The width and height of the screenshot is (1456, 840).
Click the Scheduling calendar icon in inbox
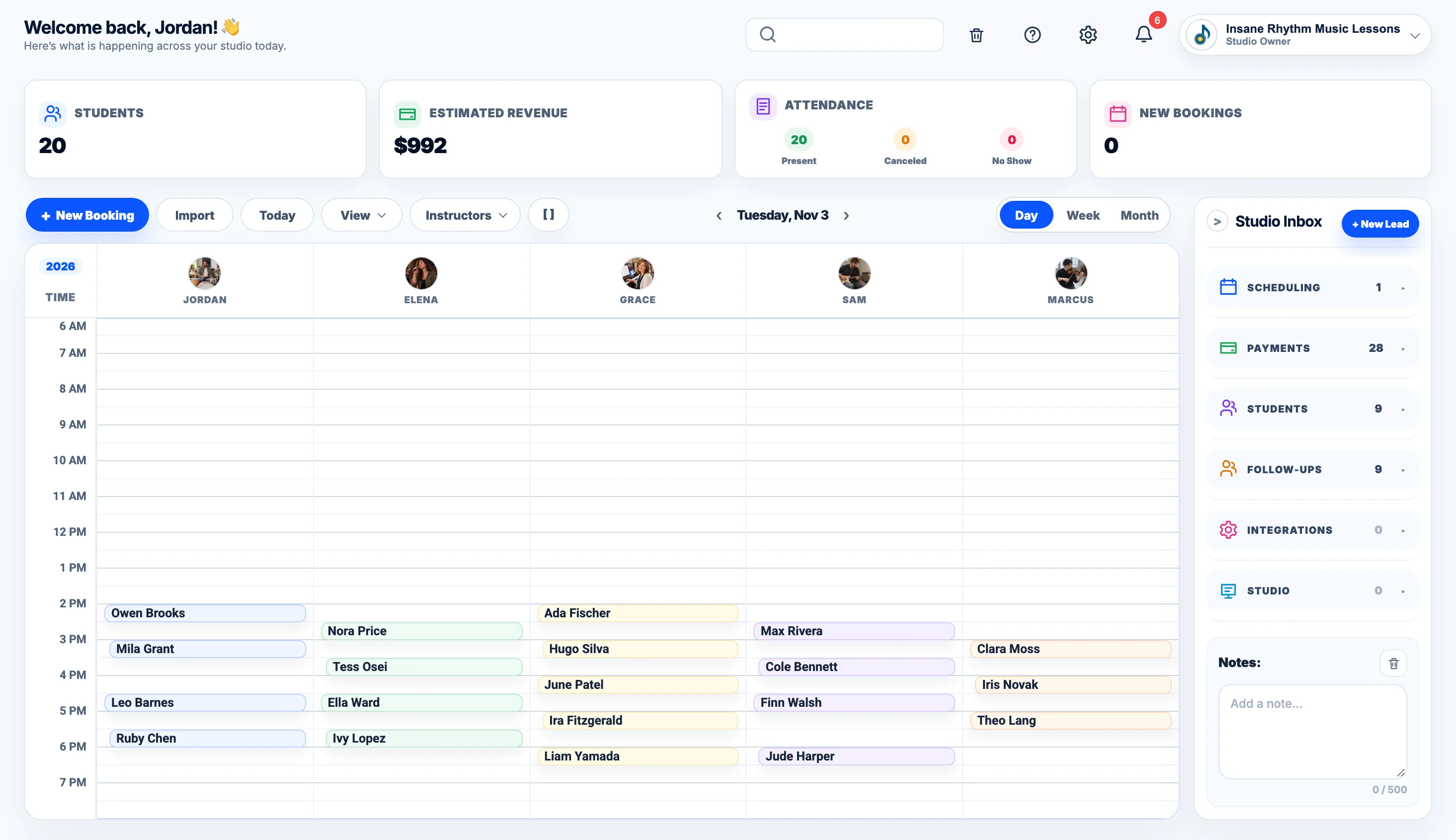[x=1227, y=287]
